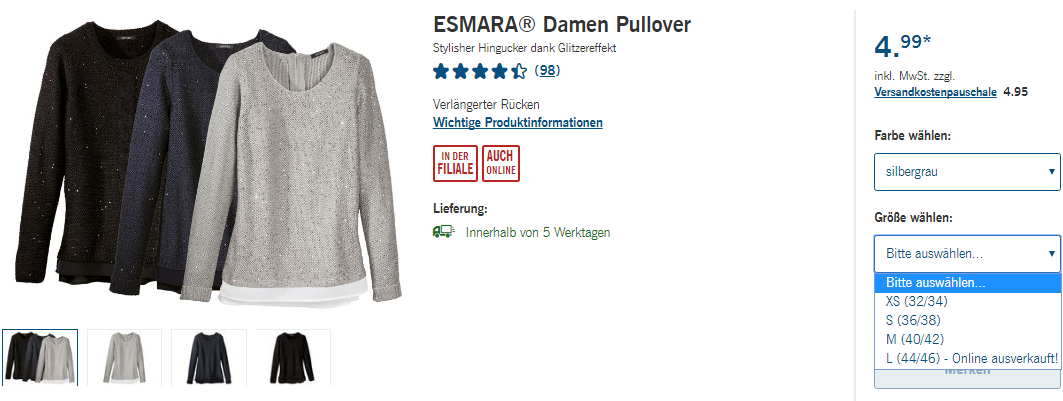Show the silver-grey pullover thumbnail
Image resolution: width=1063 pixels, height=401 pixels.
coord(125,357)
